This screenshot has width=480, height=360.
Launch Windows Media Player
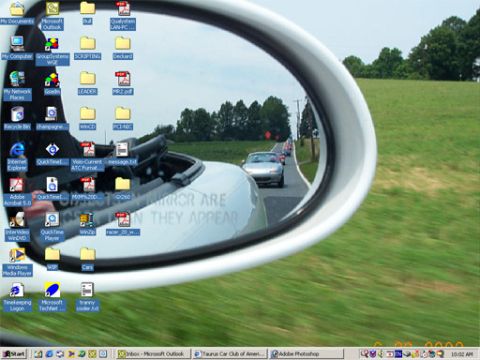coord(17,262)
